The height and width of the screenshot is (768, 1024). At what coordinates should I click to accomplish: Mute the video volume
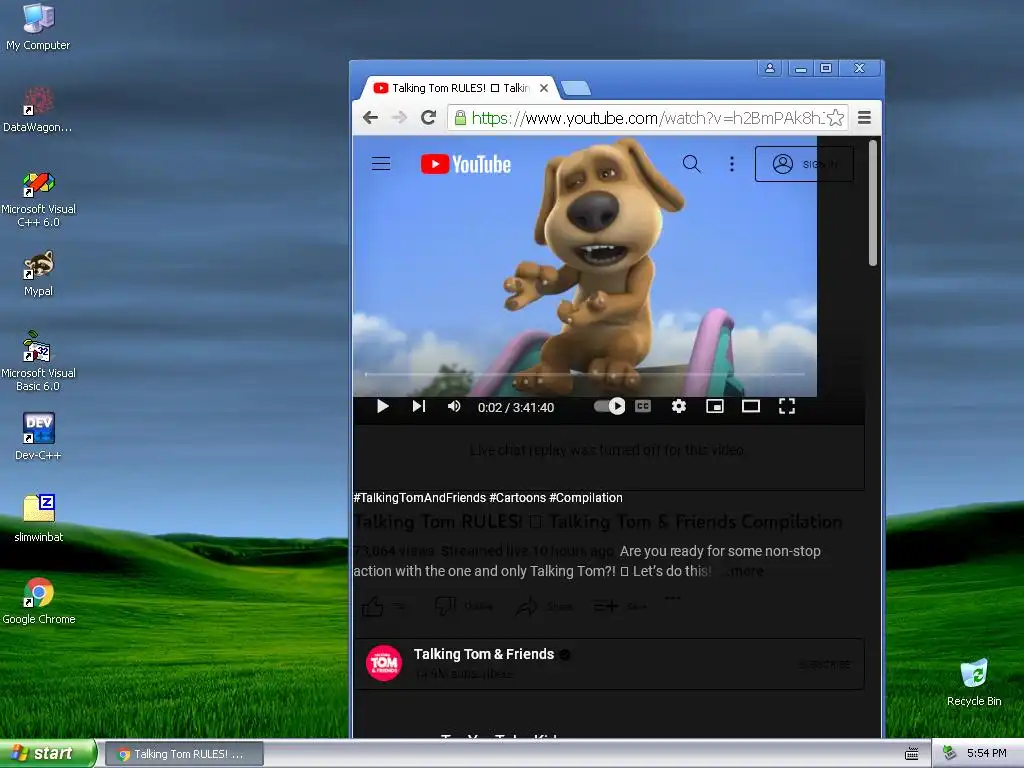point(454,407)
